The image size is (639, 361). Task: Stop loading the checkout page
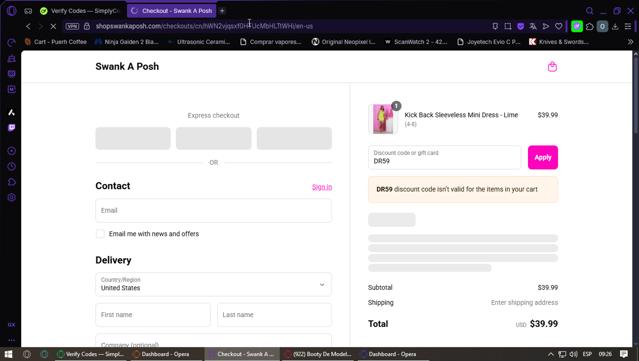coord(53,26)
